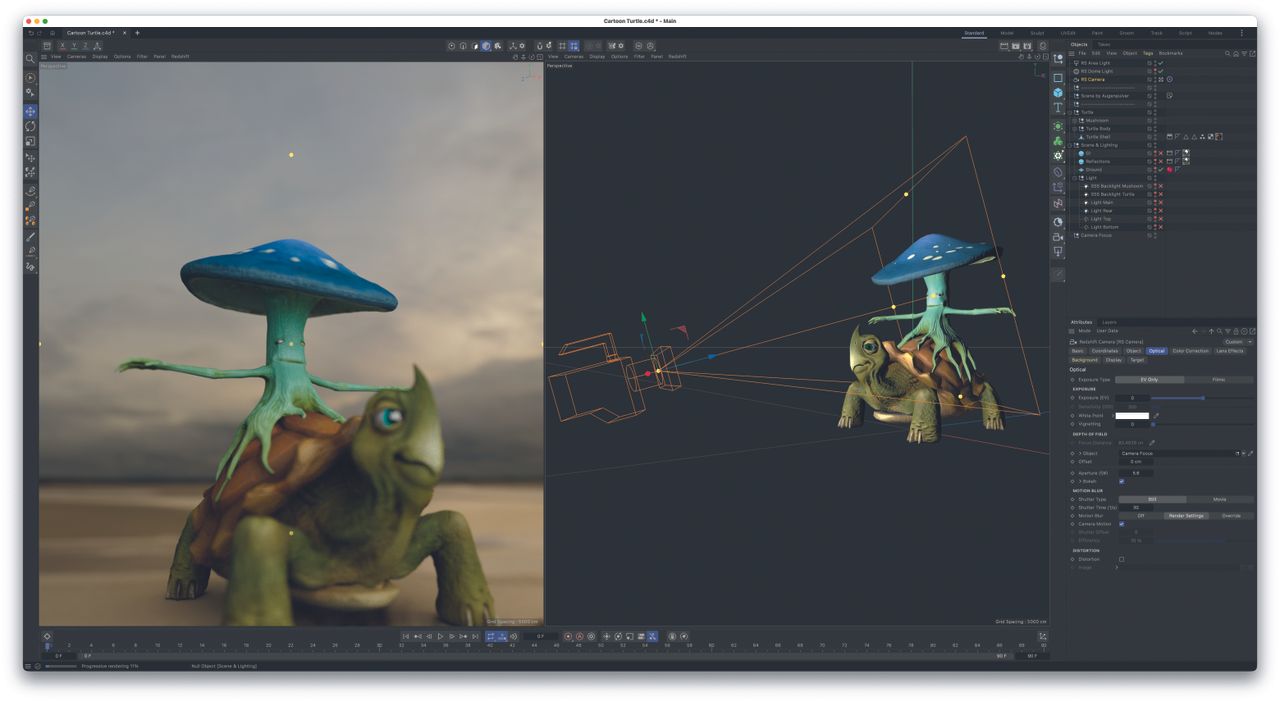The image size is (1280, 702).
Task: Toggle the Y axis lock icon
Action: (74, 46)
